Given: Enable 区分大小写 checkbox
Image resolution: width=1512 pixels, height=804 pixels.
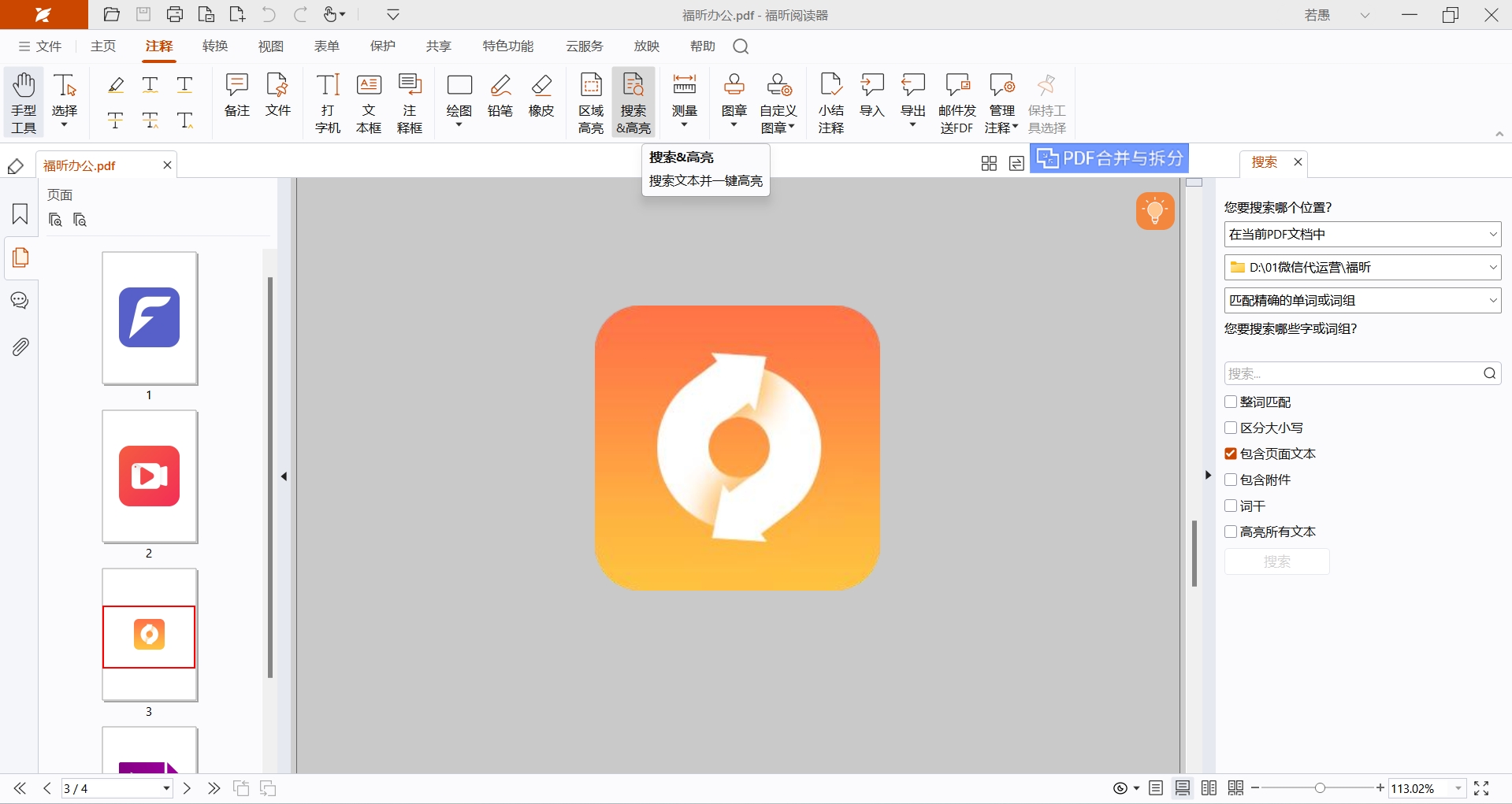Looking at the screenshot, I should coord(1231,428).
